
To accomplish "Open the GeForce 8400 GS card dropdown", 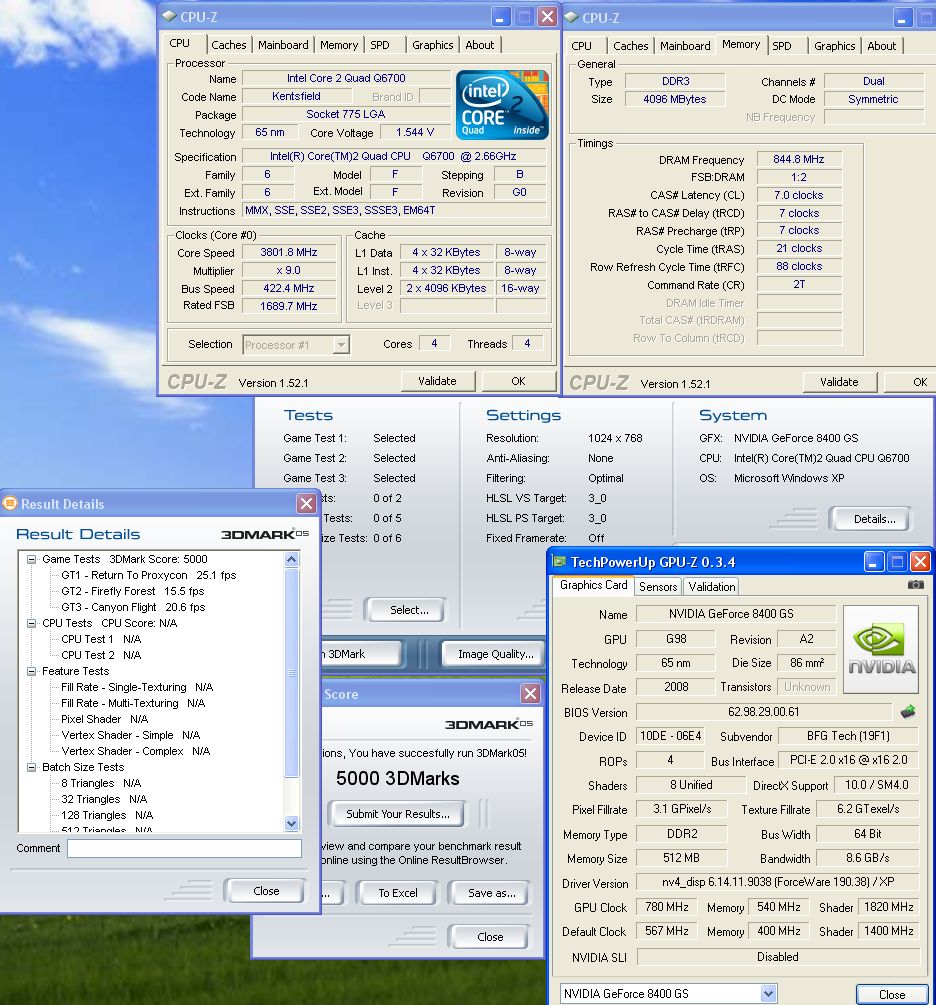I will click(768, 993).
